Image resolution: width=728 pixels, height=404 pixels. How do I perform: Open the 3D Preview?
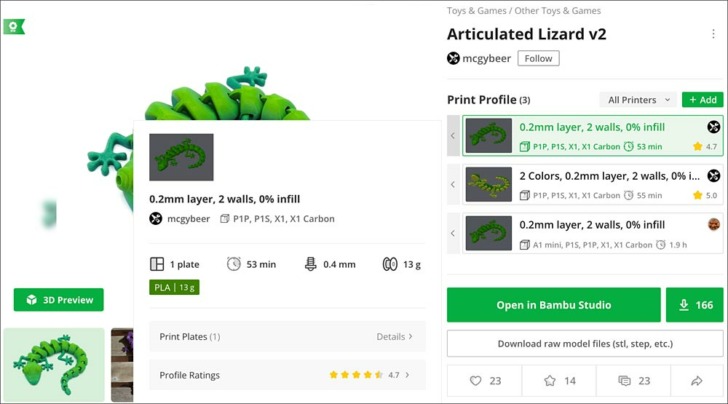(58, 300)
